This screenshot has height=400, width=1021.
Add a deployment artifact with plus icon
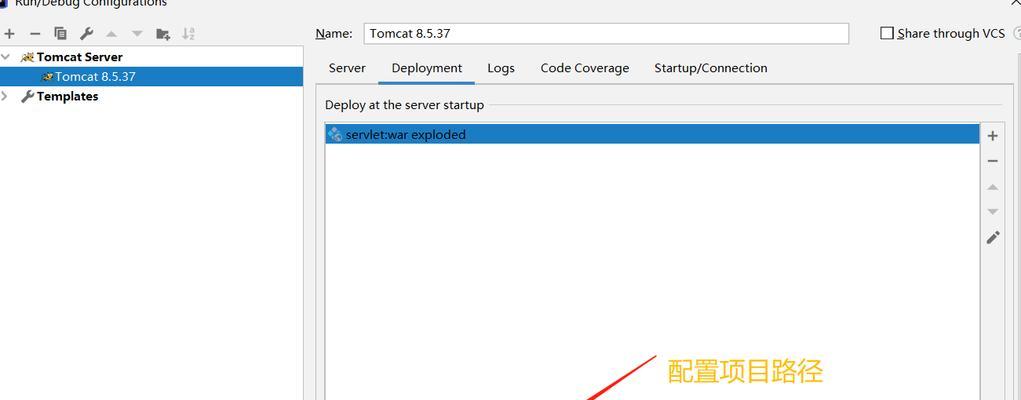tap(992, 136)
